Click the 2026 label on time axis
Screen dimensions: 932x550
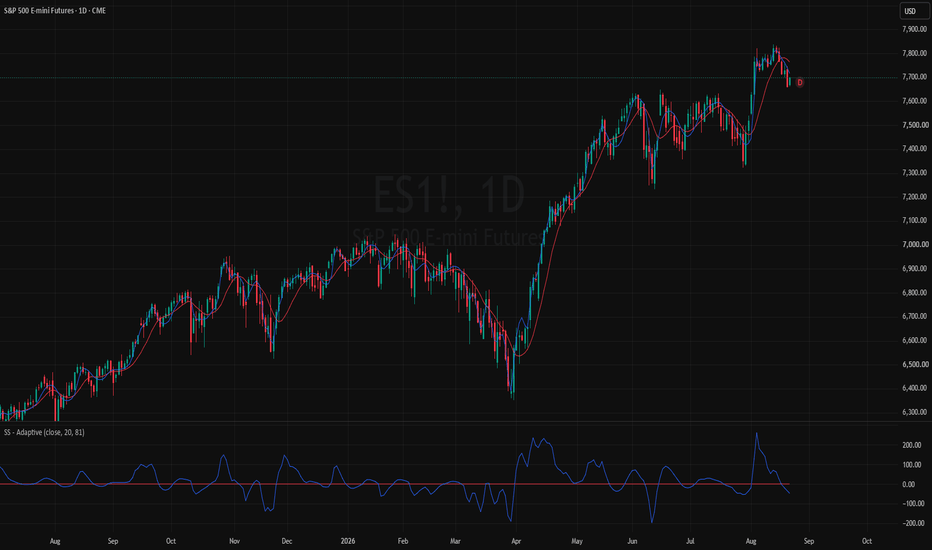[x=348, y=541]
